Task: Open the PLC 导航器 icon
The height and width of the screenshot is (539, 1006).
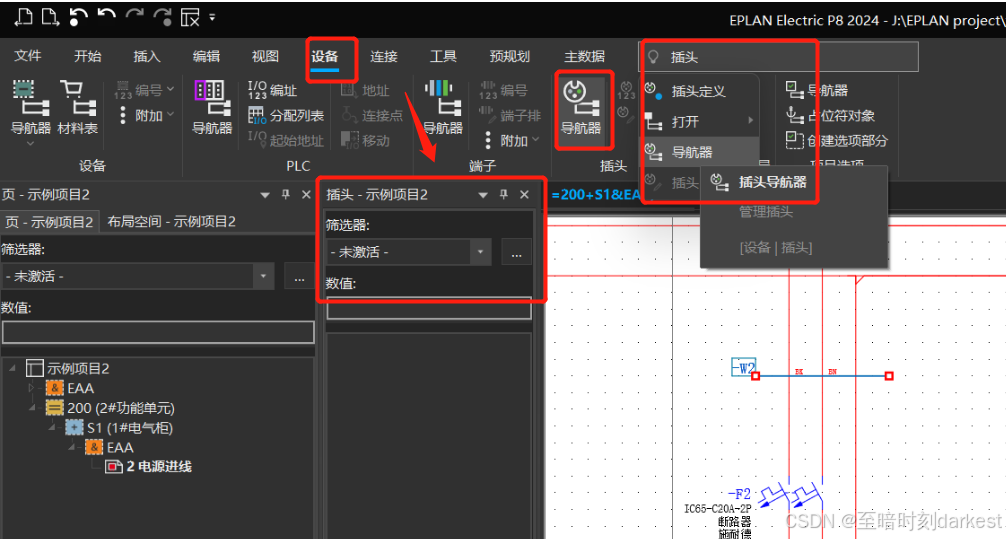Action: (x=212, y=107)
